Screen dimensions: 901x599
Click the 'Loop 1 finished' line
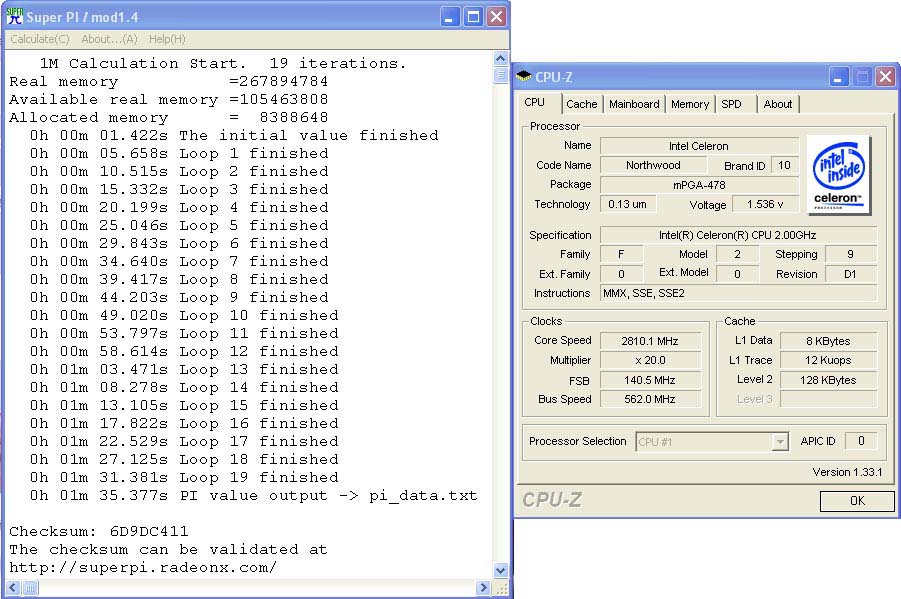point(179,153)
